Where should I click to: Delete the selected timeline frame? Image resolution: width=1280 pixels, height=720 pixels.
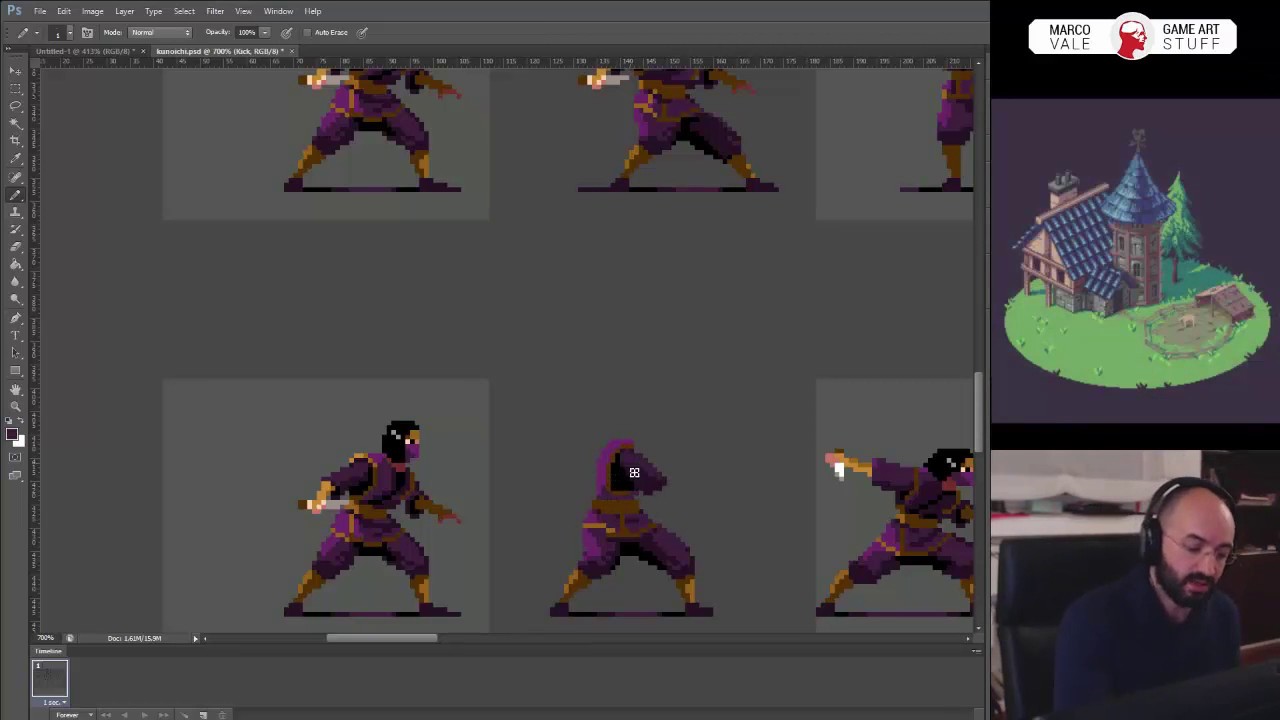tap(222, 715)
